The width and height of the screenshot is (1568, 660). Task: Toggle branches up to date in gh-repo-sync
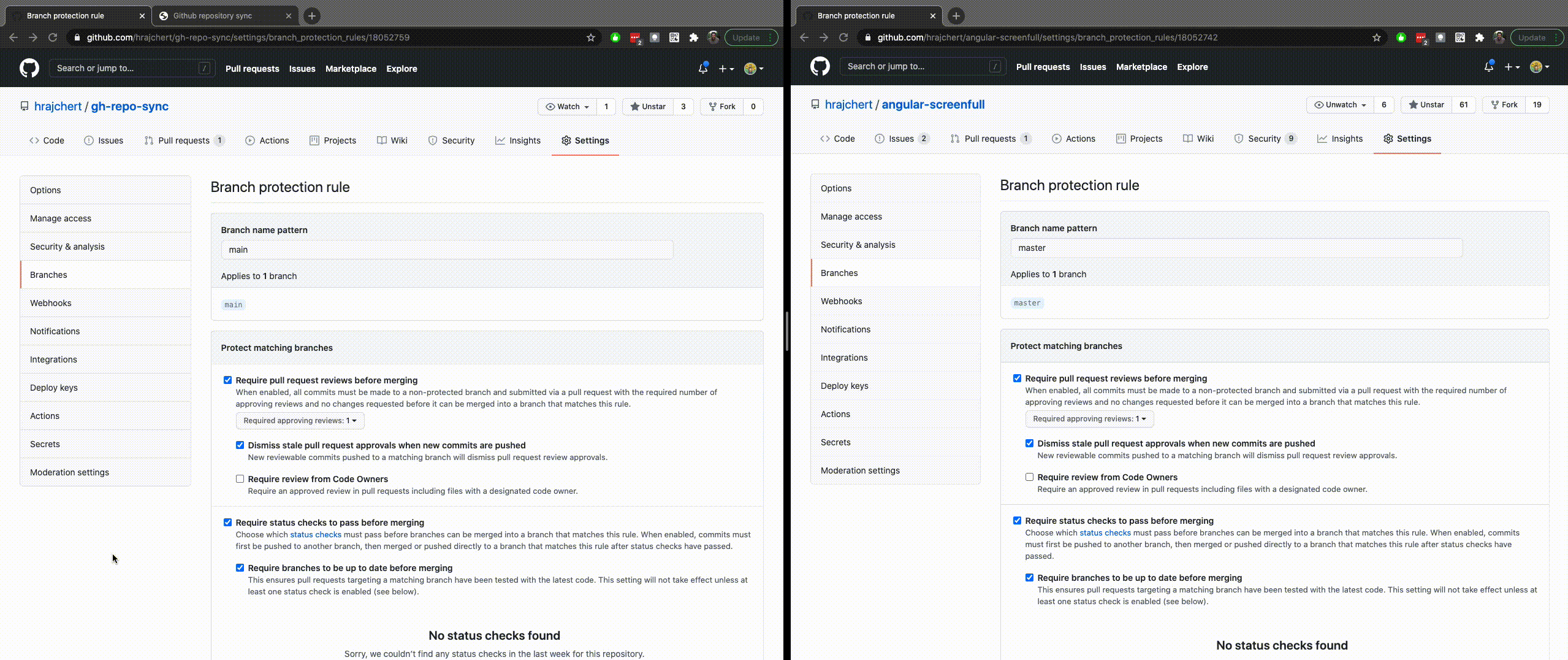click(x=240, y=568)
